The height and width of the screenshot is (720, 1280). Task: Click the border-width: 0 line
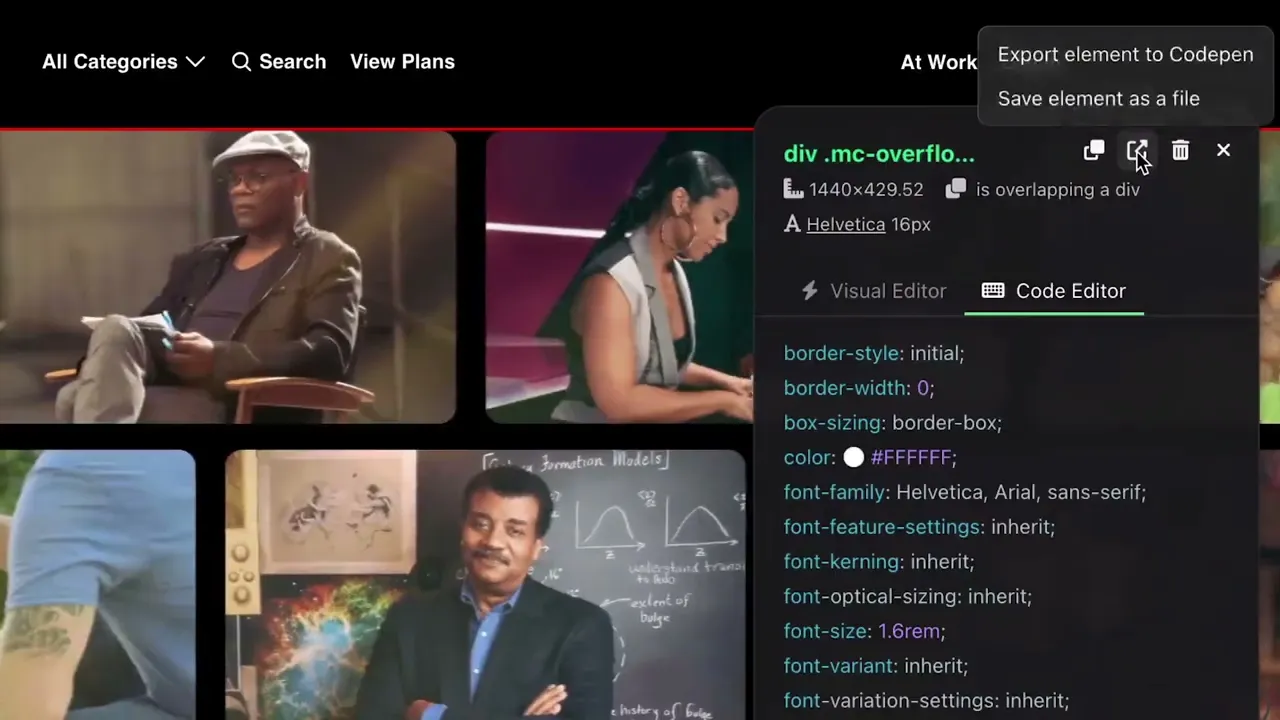point(859,388)
